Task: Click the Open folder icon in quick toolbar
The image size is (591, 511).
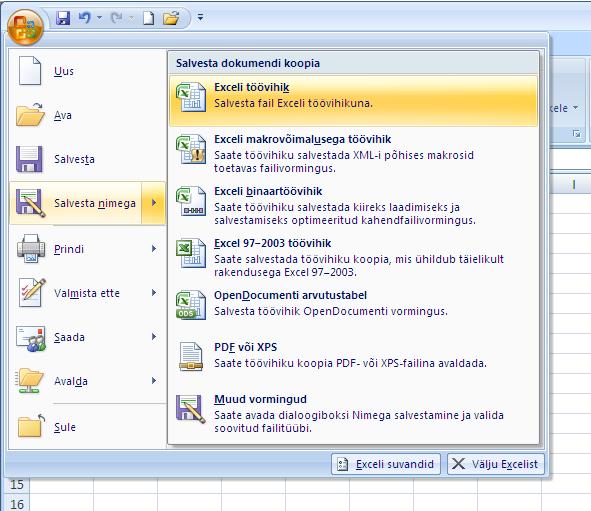Action: click(x=171, y=18)
